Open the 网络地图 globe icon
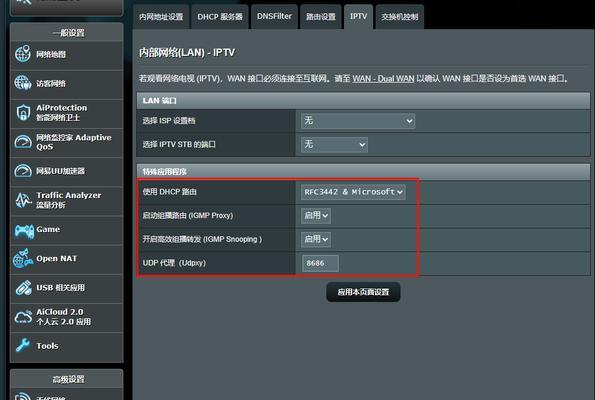Screen dimensions: 595x400 (23, 54)
